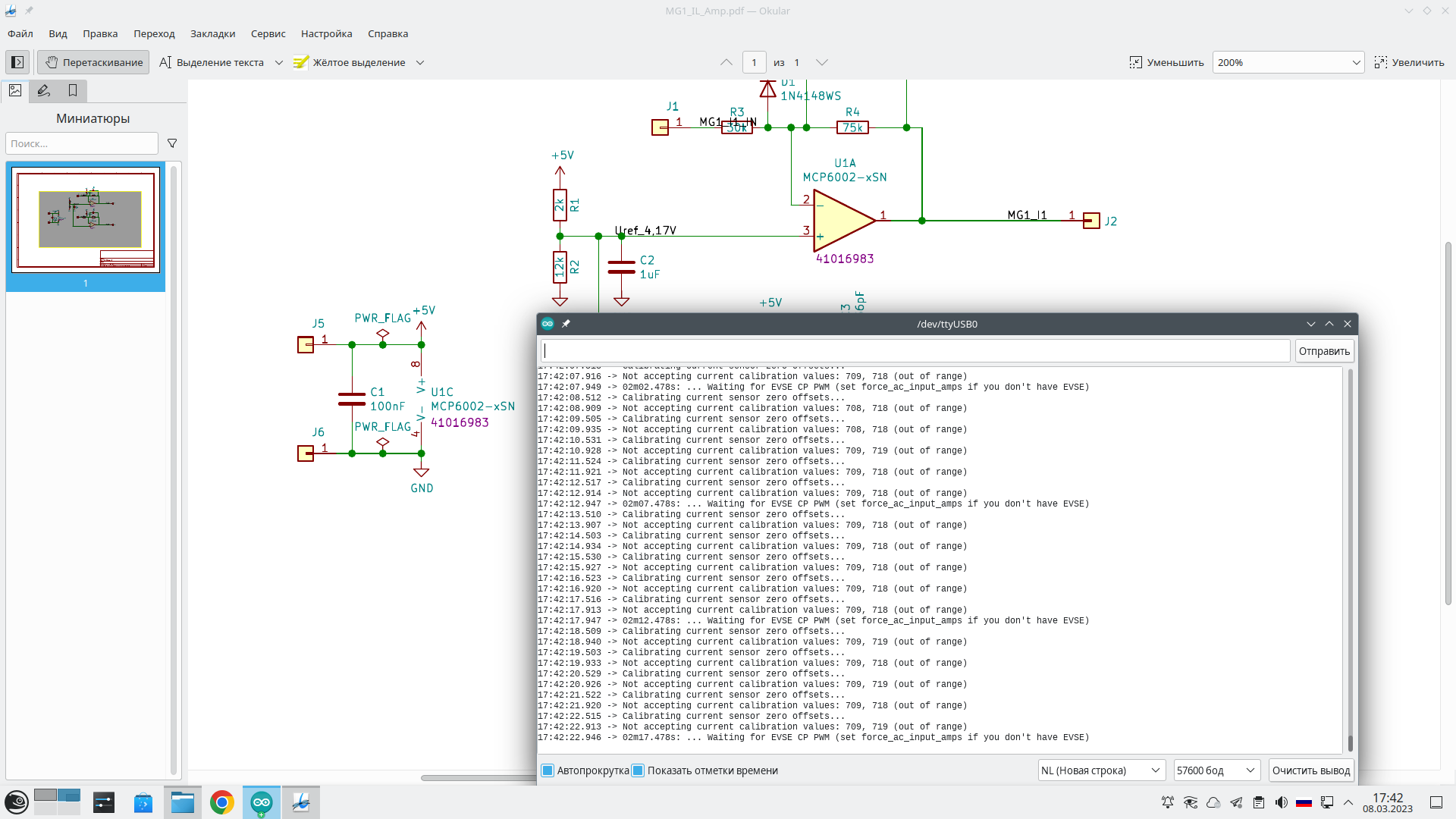Screen dimensions: 1456x819
Task: Click the Отправить button
Action: (1324, 351)
